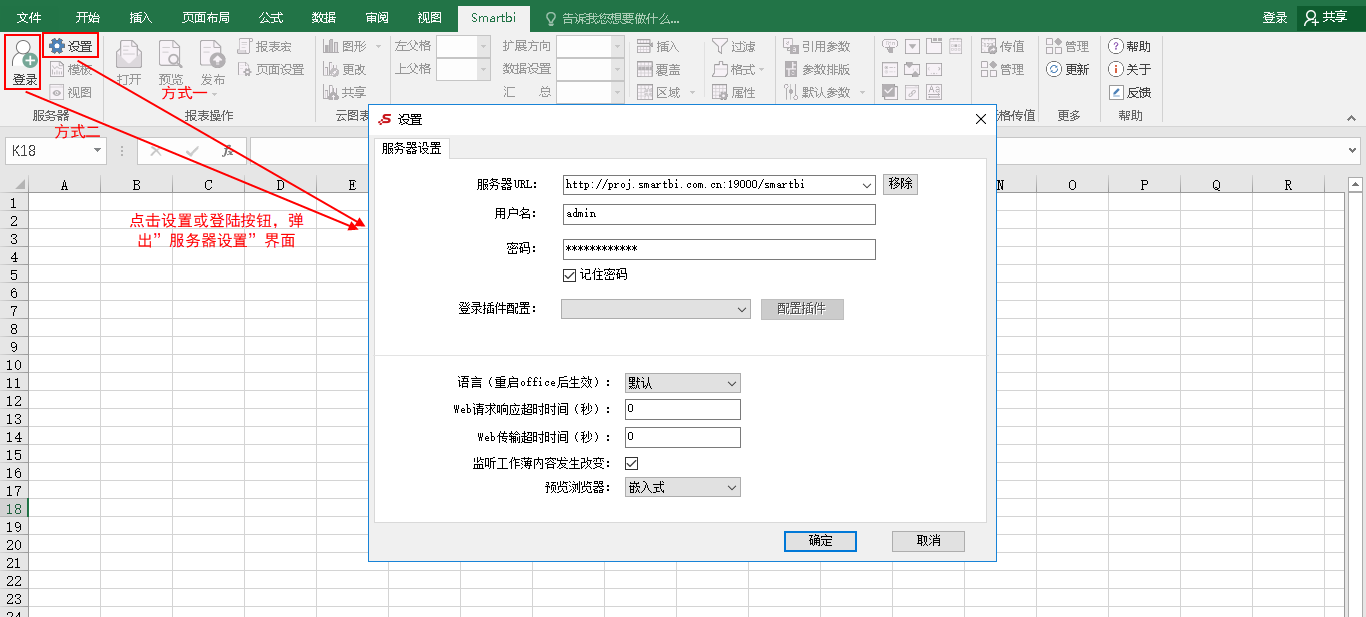Select row 5 header
1366x617 pixels.
pos(14,274)
